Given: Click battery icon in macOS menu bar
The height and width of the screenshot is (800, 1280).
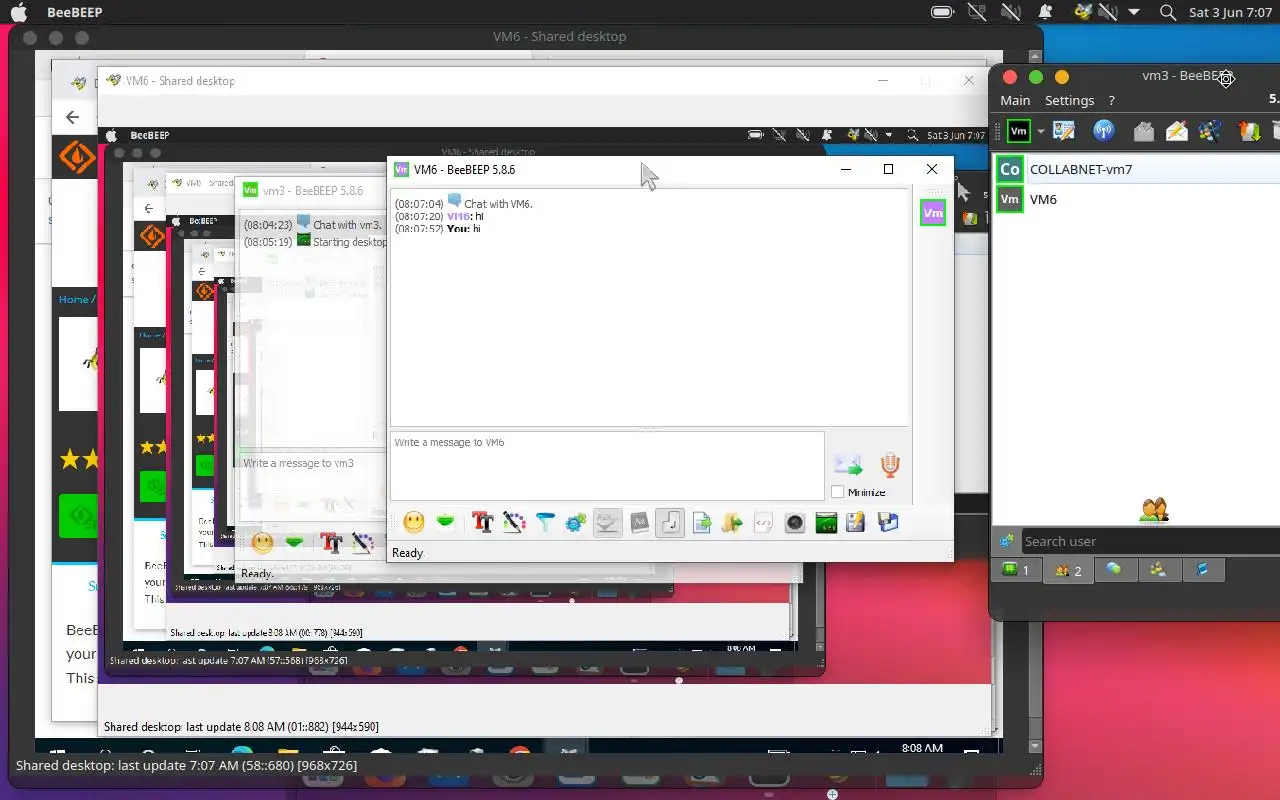Looking at the screenshot, I should click(942, 12).
